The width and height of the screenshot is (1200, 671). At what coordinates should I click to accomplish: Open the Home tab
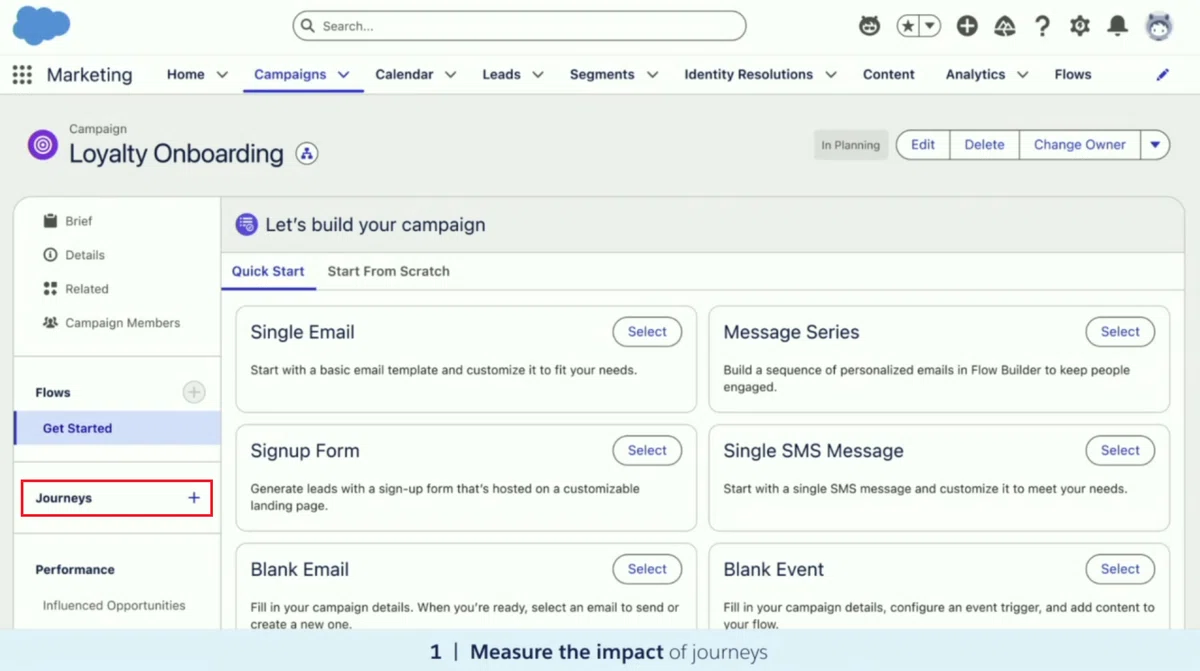185,74
